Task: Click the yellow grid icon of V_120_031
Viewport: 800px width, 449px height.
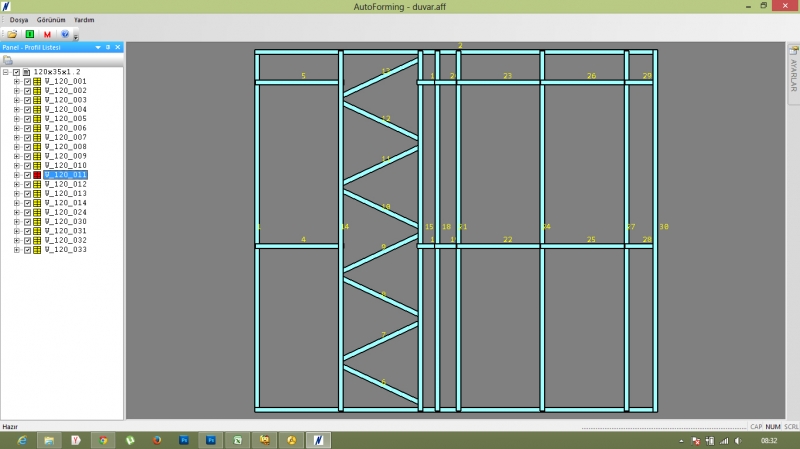Action: click(x=37, y=231)
